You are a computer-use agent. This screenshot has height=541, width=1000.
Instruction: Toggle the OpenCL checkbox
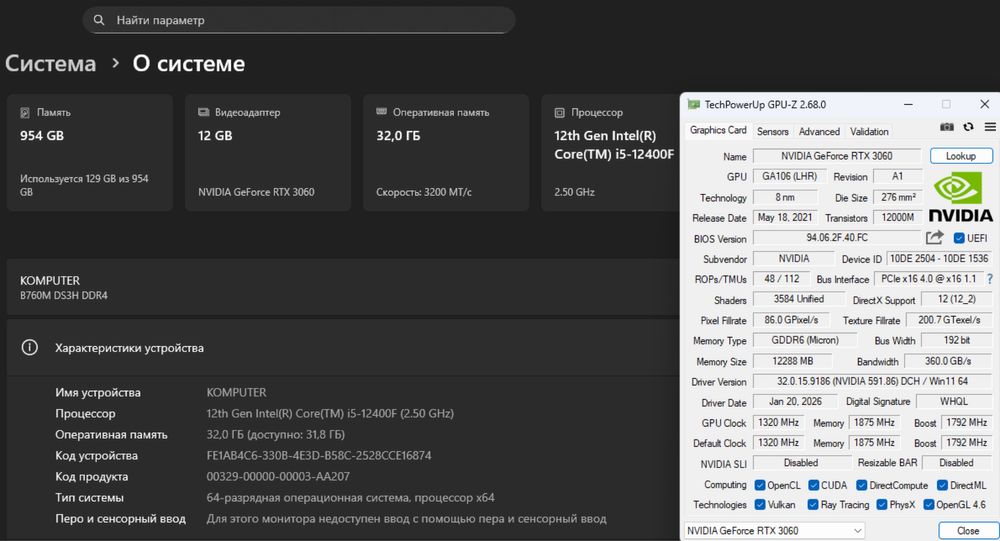click(x=760, y=485)
